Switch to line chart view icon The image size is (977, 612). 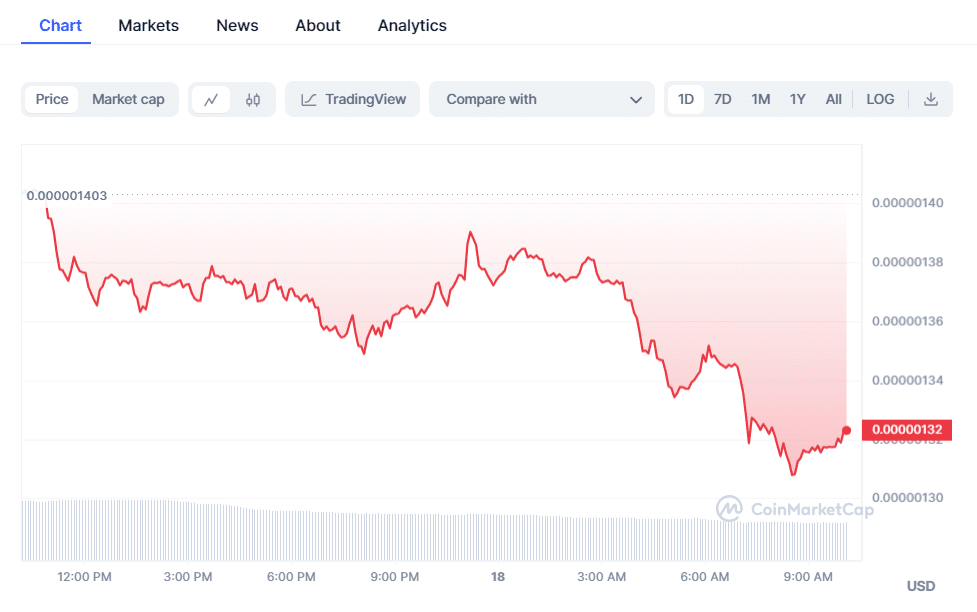(211, 100)
